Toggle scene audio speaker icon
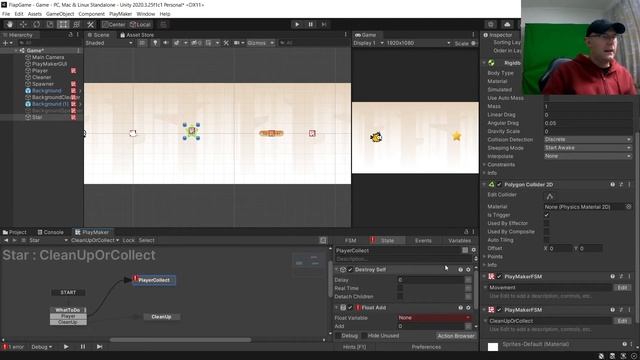This screenshot has width=640, height=360. click(x=166, y=43)
